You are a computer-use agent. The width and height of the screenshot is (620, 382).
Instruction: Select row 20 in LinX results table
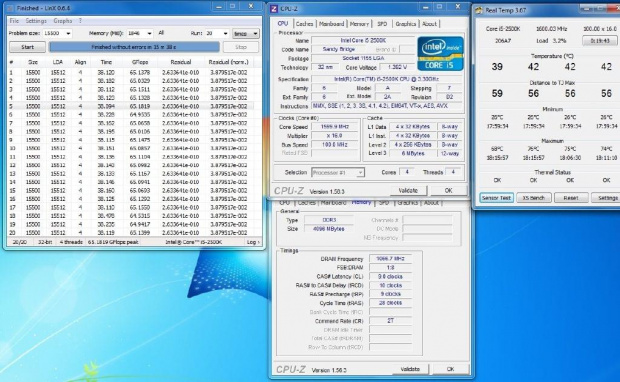[x=130, y=233]
